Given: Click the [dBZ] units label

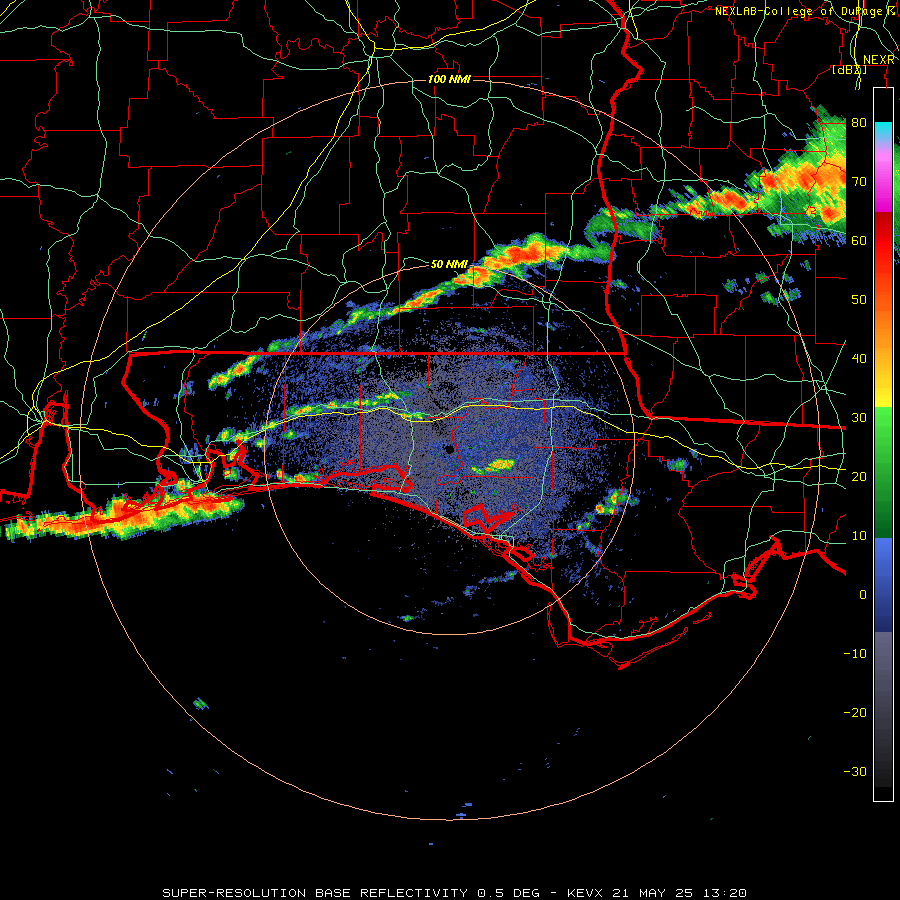Looking at the screenshot, I should [x=849, y=70].
